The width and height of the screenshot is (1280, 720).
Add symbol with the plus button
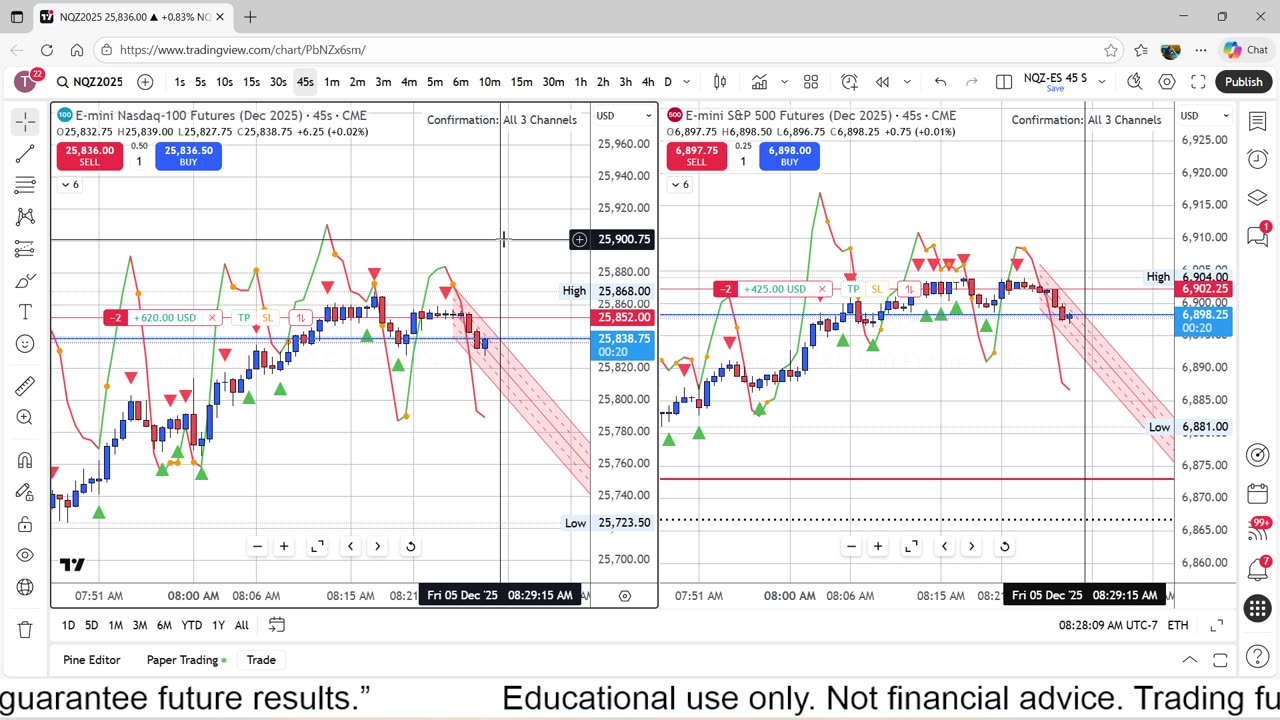point(146,82)
